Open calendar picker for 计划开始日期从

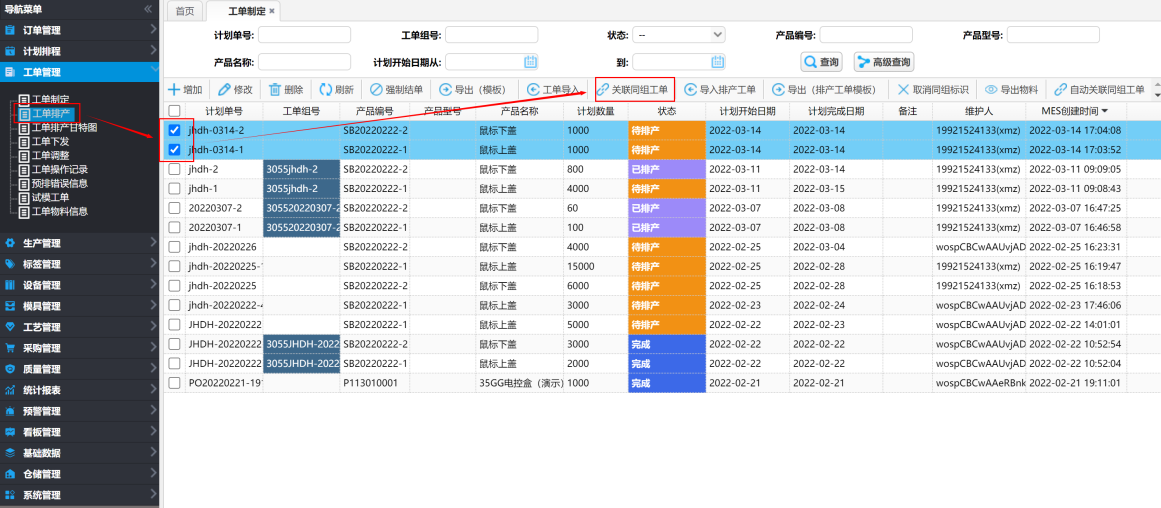(x=530, y=61)
